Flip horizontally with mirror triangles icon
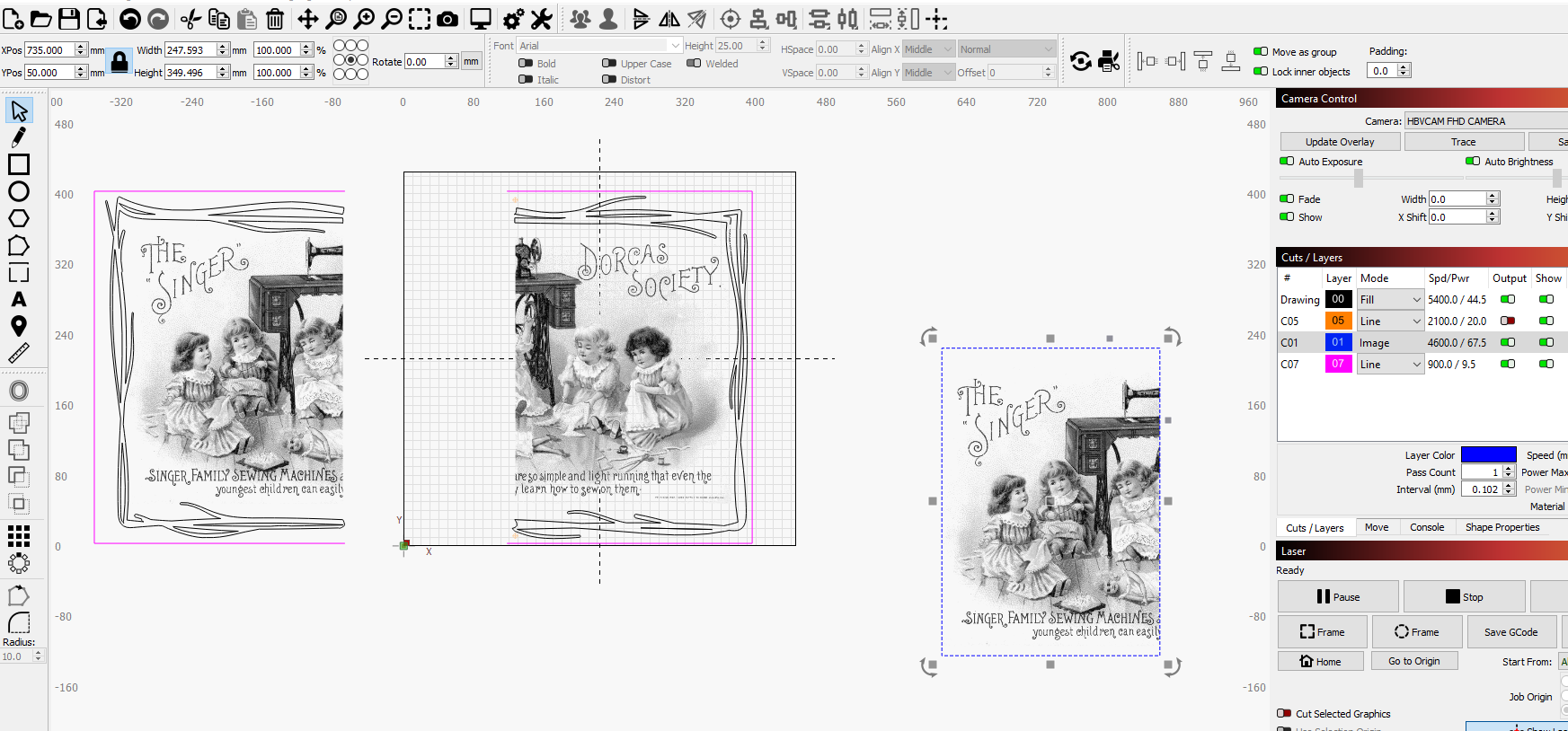 tap(669, 19)
